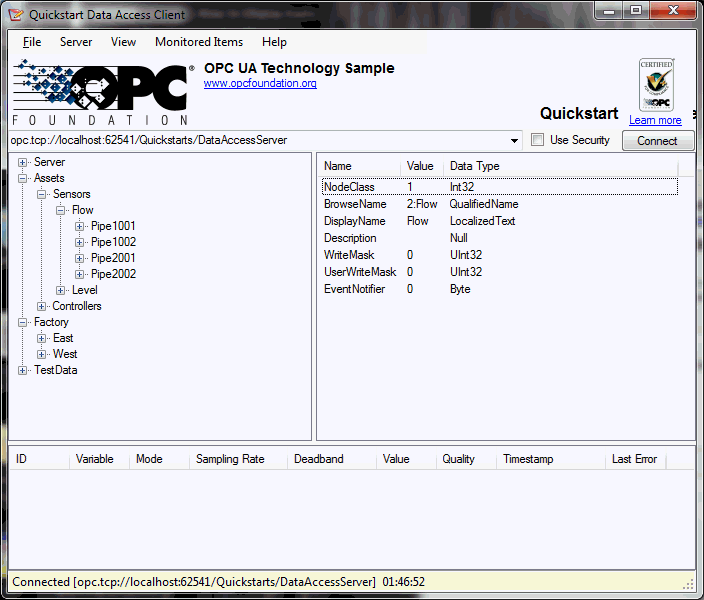Select Pipe1002 in the tree
Screen dimensions: 704x600
coord(113,242)
